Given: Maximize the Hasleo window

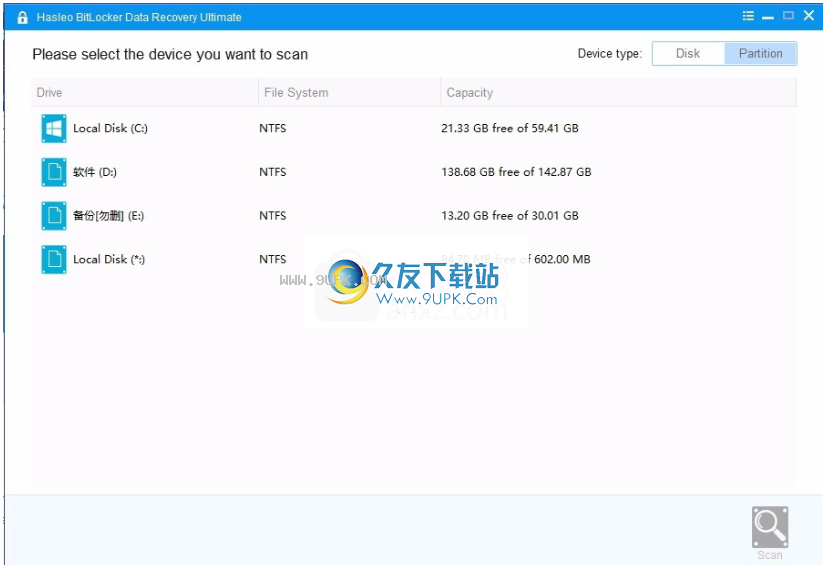Looking at the screenshot, I should [x=788, y=15].
